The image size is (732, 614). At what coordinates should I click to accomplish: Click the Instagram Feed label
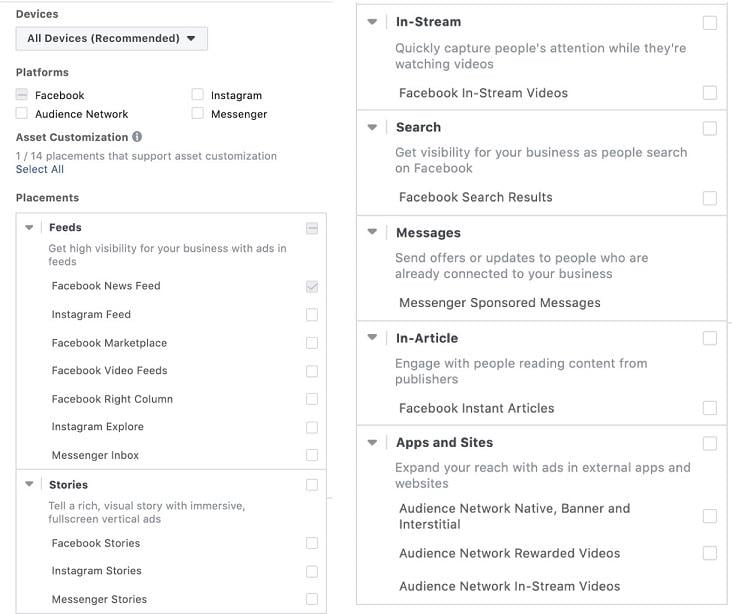point(91,314)
